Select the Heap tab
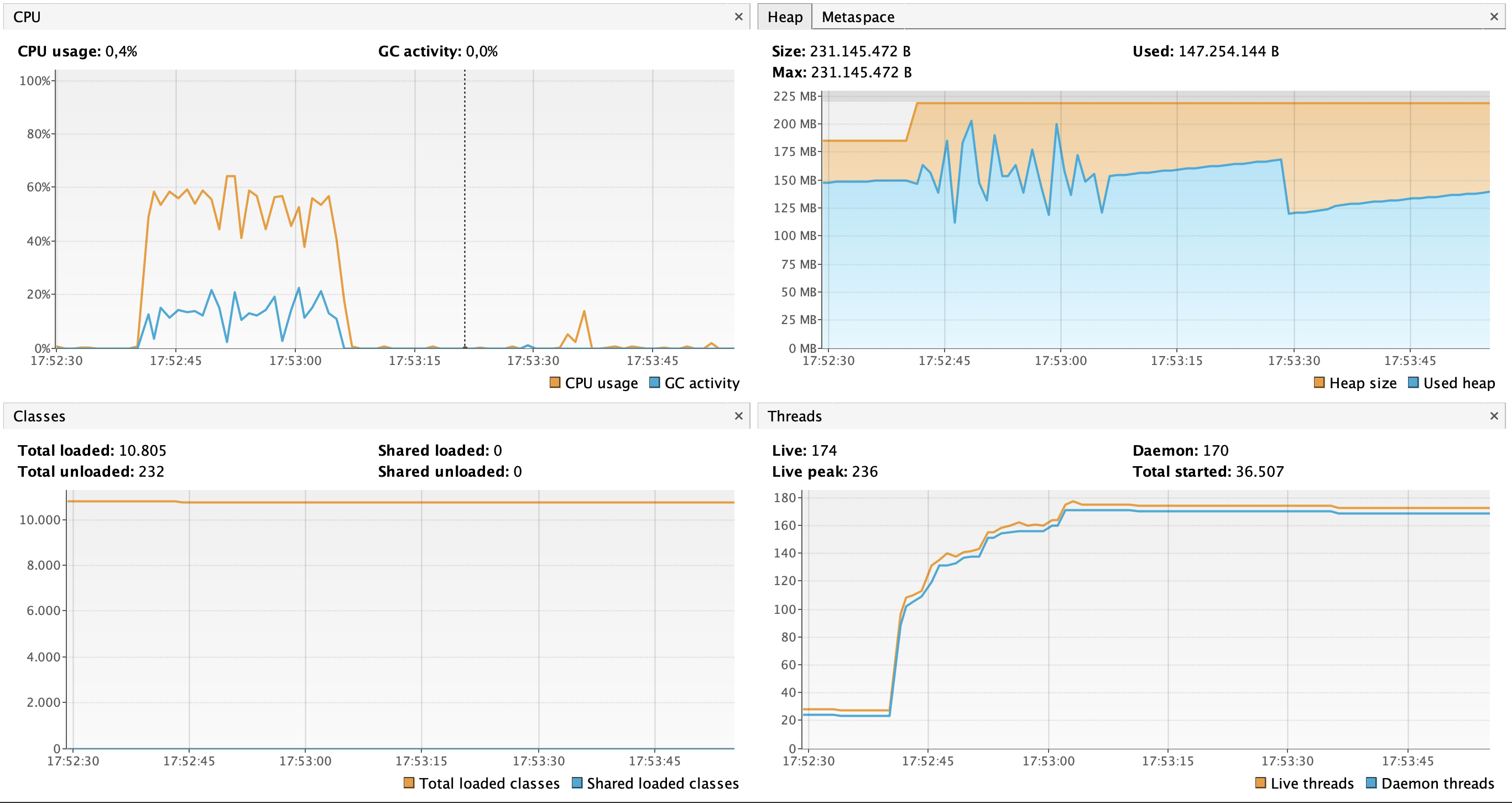Viewport: 1512px width, 803px height. [785, 17]
